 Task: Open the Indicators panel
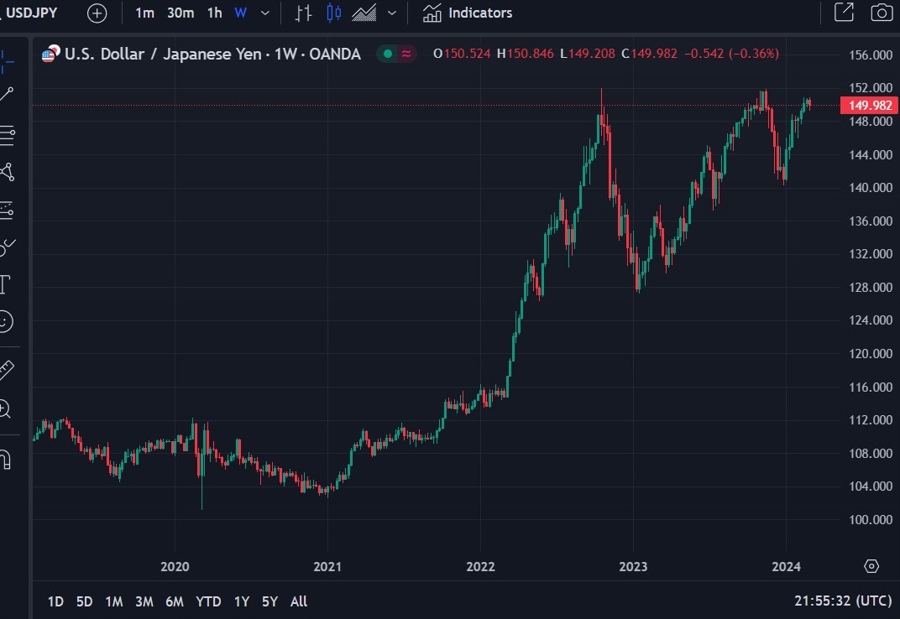(467, 13)
